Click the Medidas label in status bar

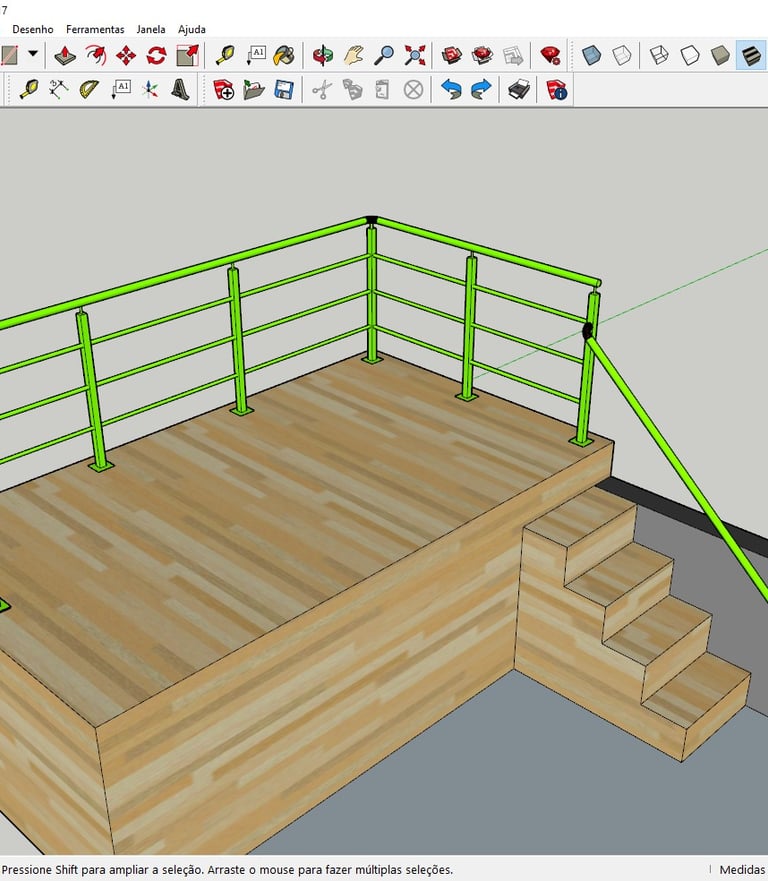(742, 870)
